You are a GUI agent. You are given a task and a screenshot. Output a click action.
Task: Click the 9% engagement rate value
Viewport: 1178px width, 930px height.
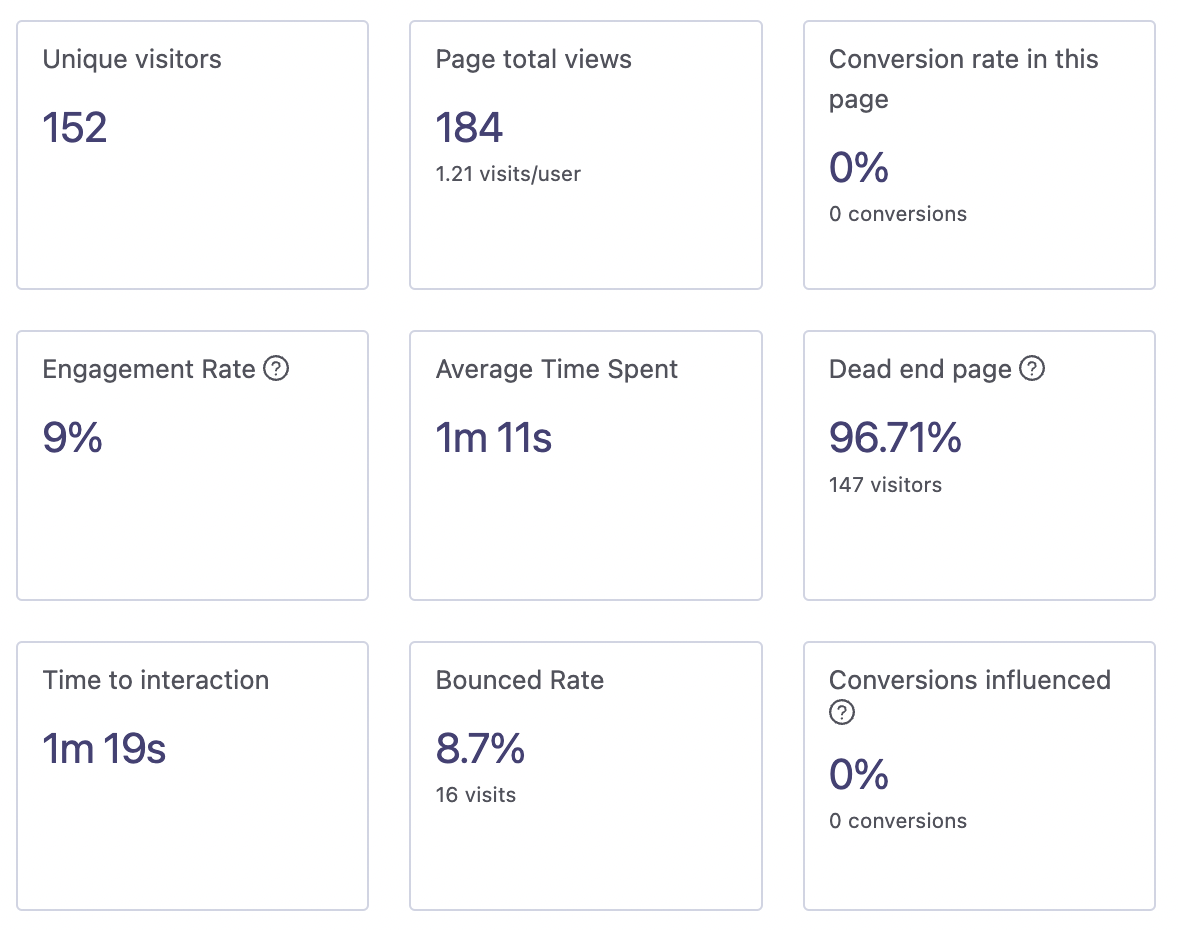coord(72,438)
